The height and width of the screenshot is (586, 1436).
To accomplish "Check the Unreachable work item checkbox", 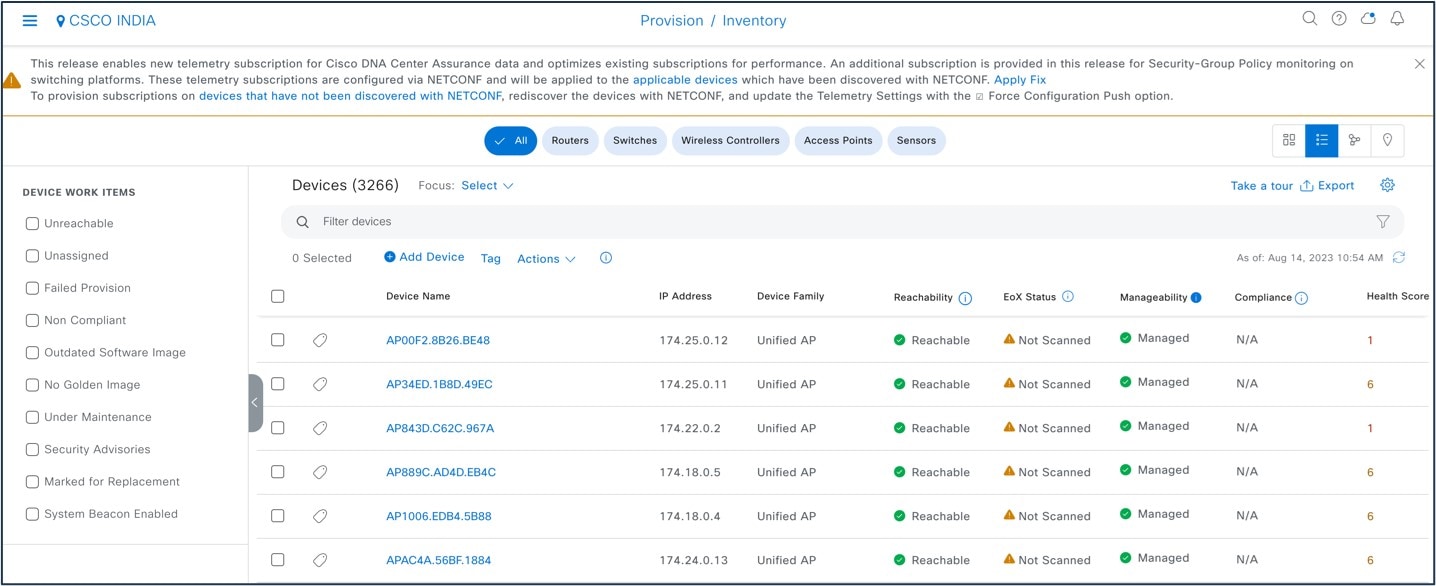I will (32, 223).
